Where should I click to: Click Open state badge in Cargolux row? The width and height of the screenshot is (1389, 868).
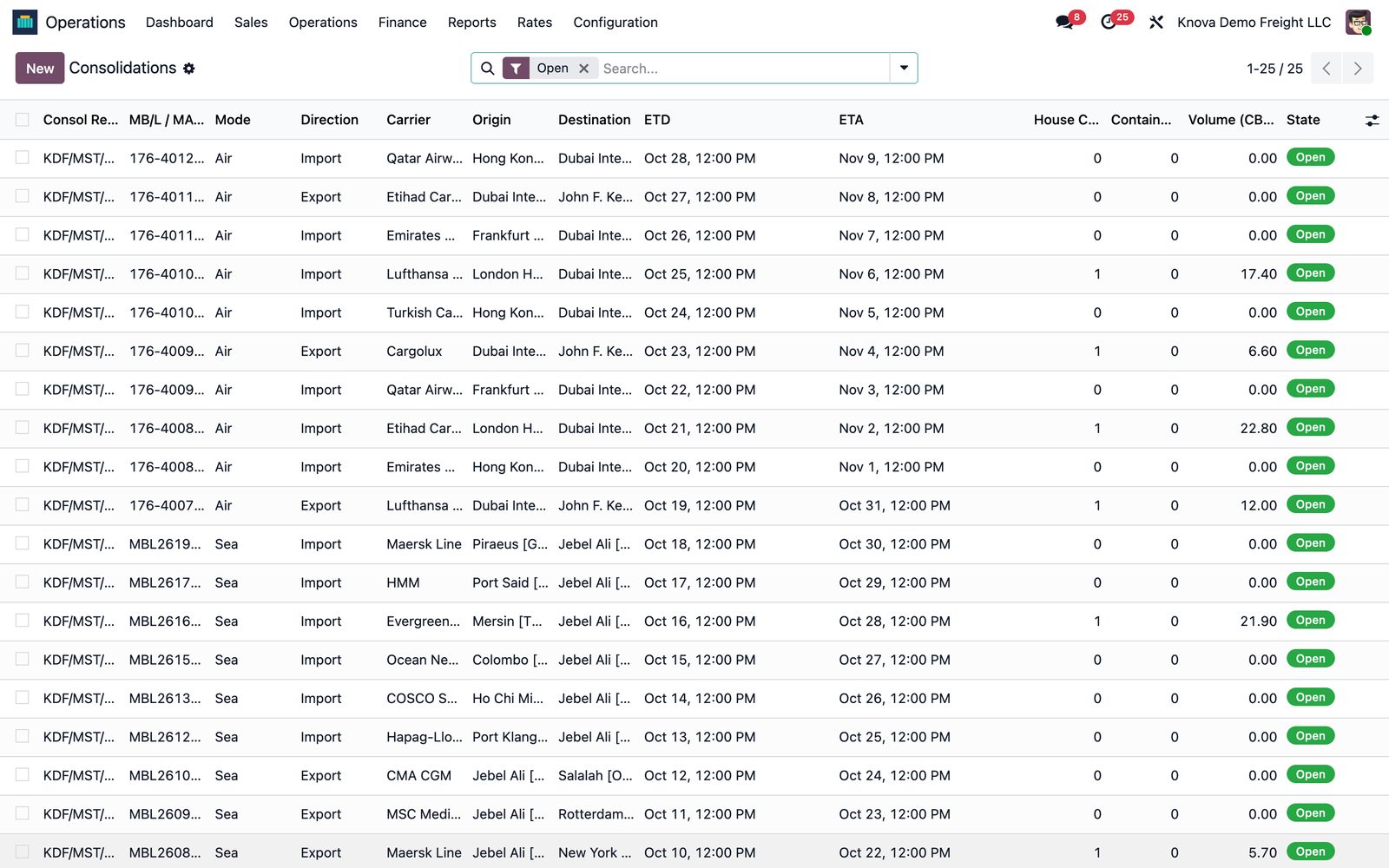[1310, 350]
